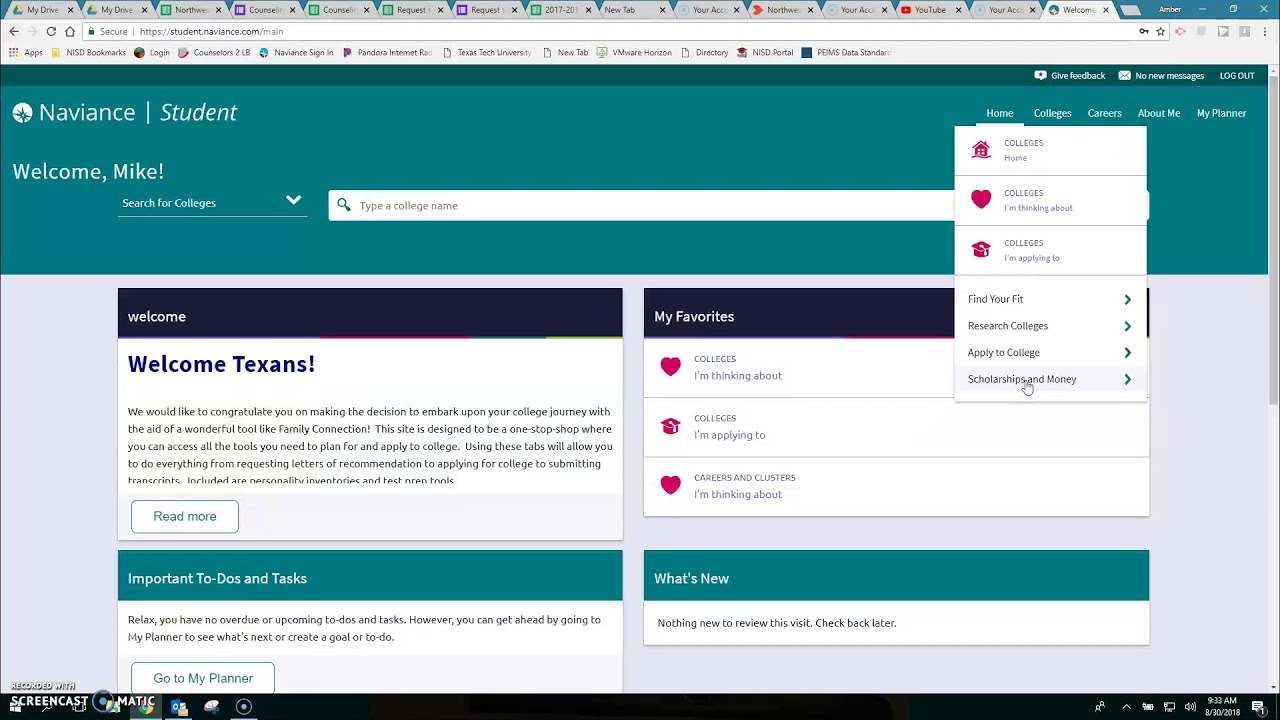Viewport: 1280px width, 720px height.
Task: Open the notifications action center
Action: [1258, 707]
